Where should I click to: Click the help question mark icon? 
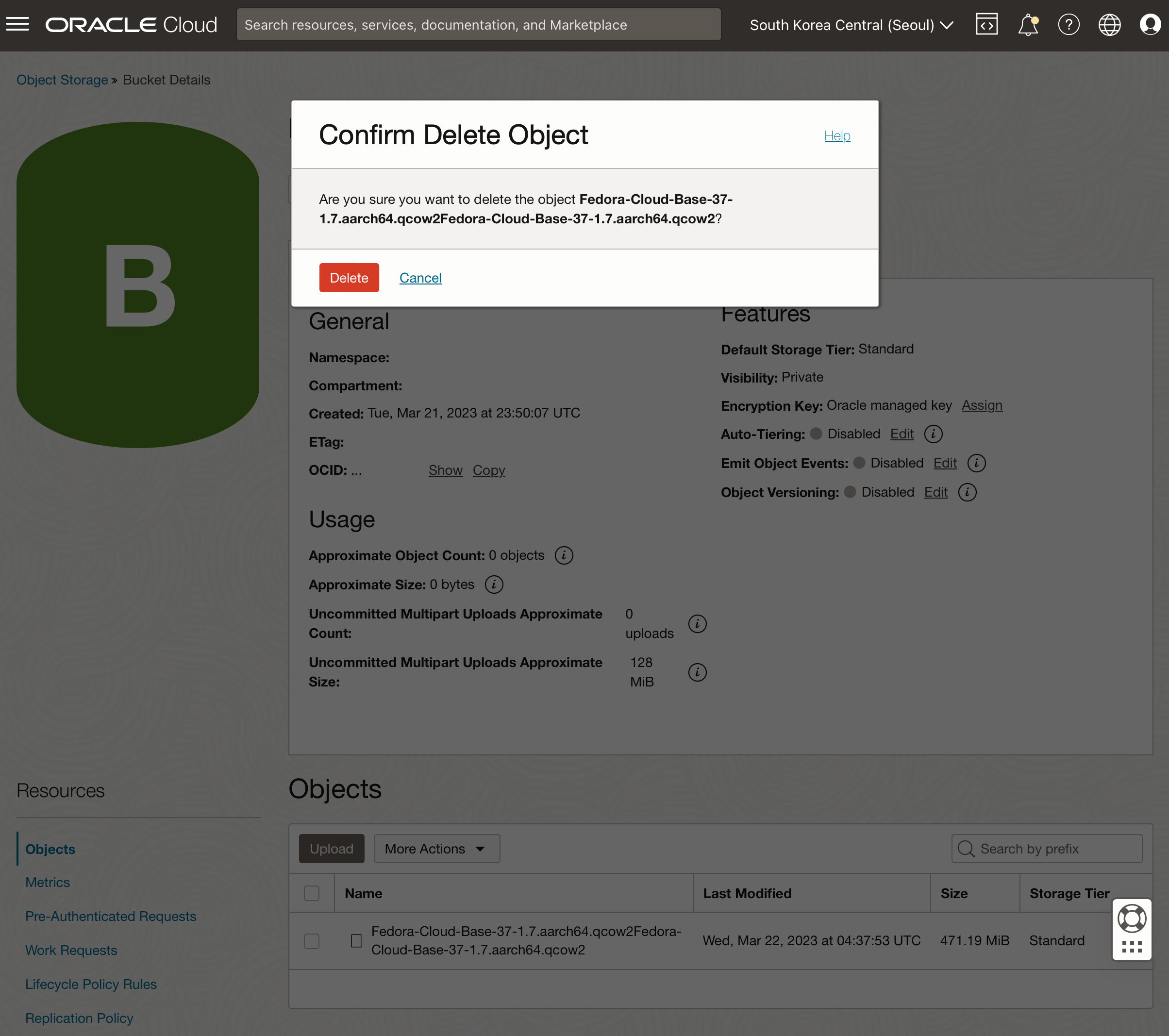(1069, 25)
